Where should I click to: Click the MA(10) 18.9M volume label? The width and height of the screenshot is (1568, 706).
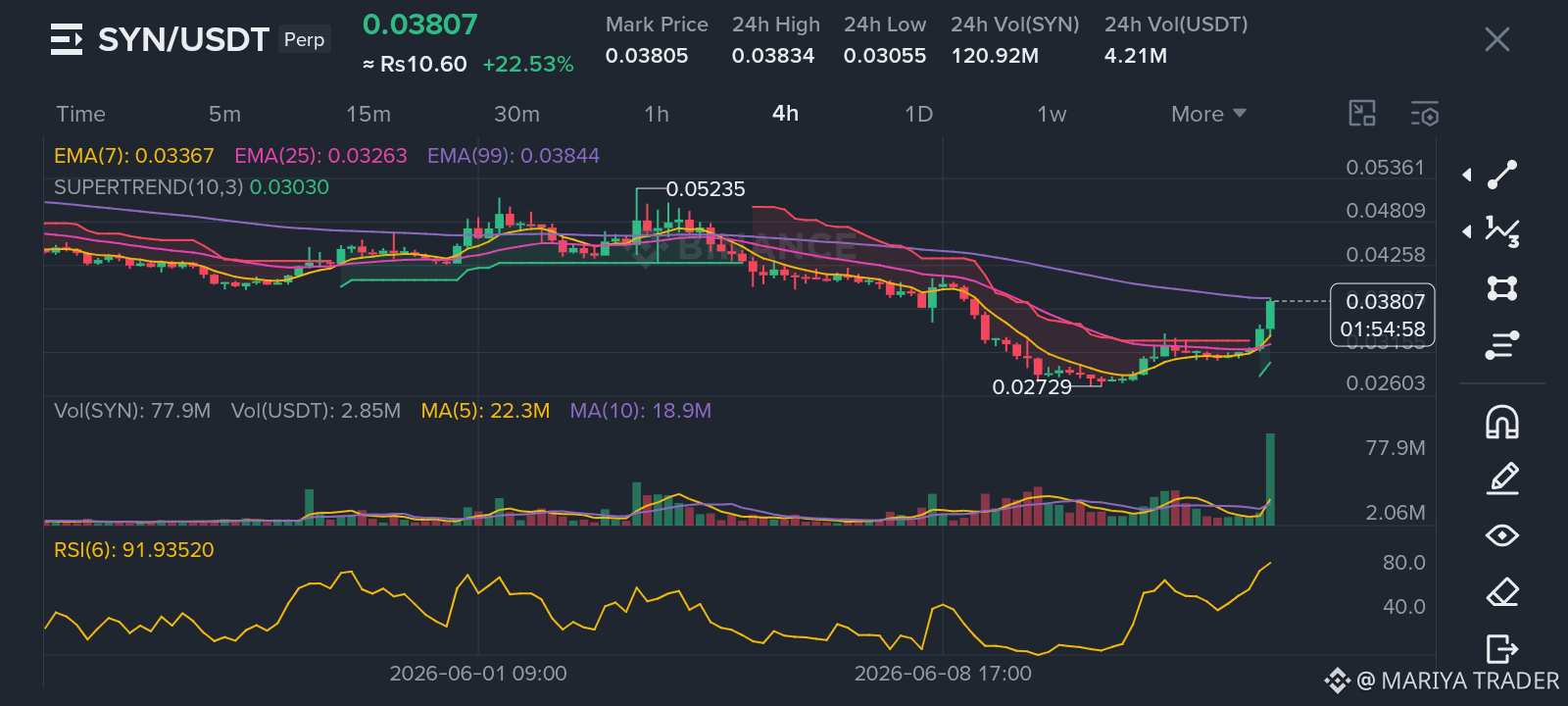click(641, 411)
